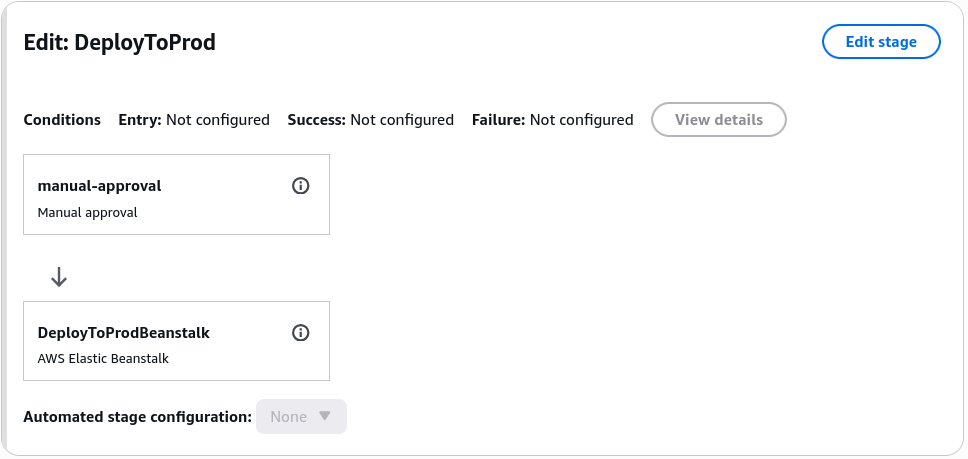Select the None option text

[x=288, y=416]
